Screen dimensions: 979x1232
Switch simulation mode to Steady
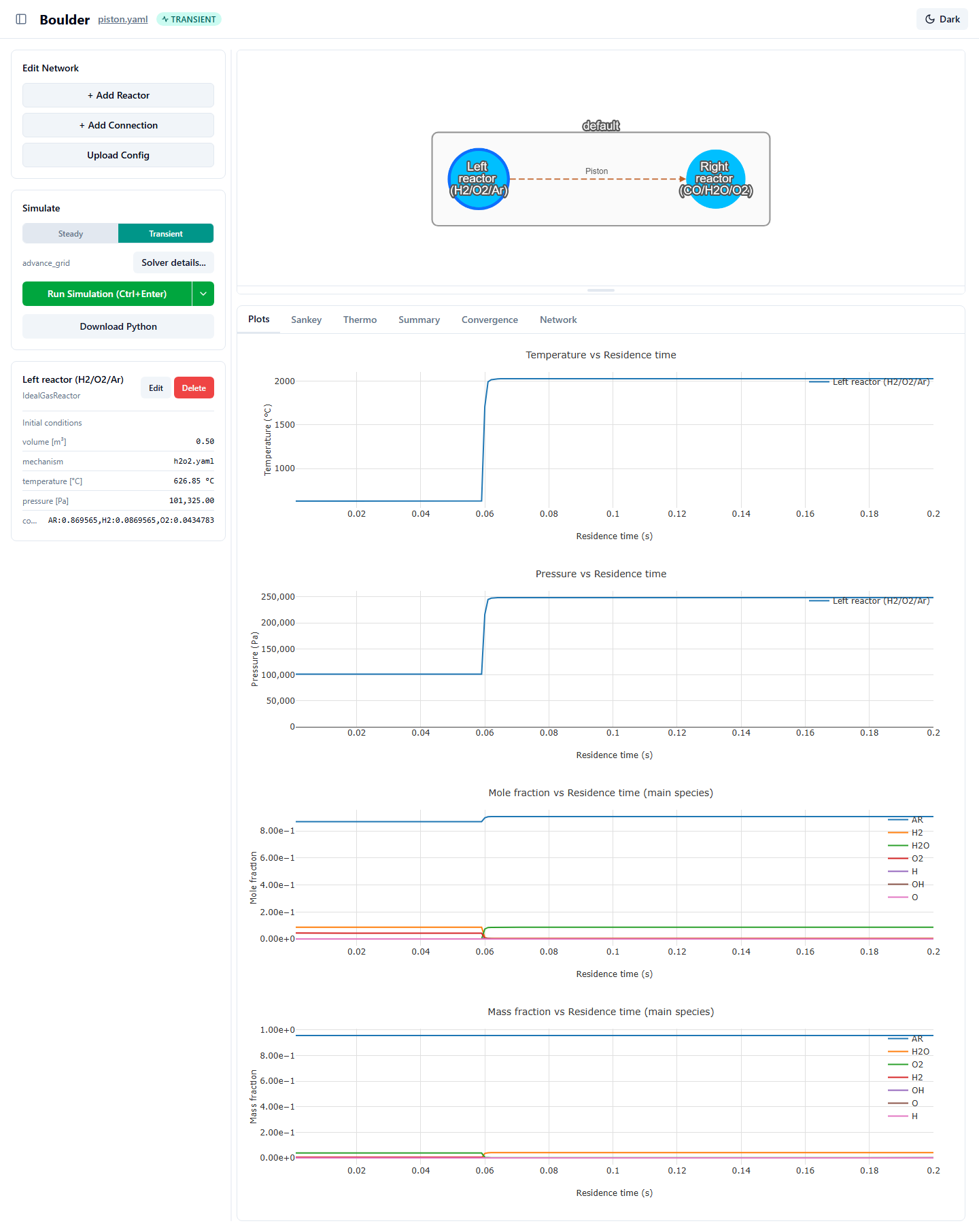(71, 233)
